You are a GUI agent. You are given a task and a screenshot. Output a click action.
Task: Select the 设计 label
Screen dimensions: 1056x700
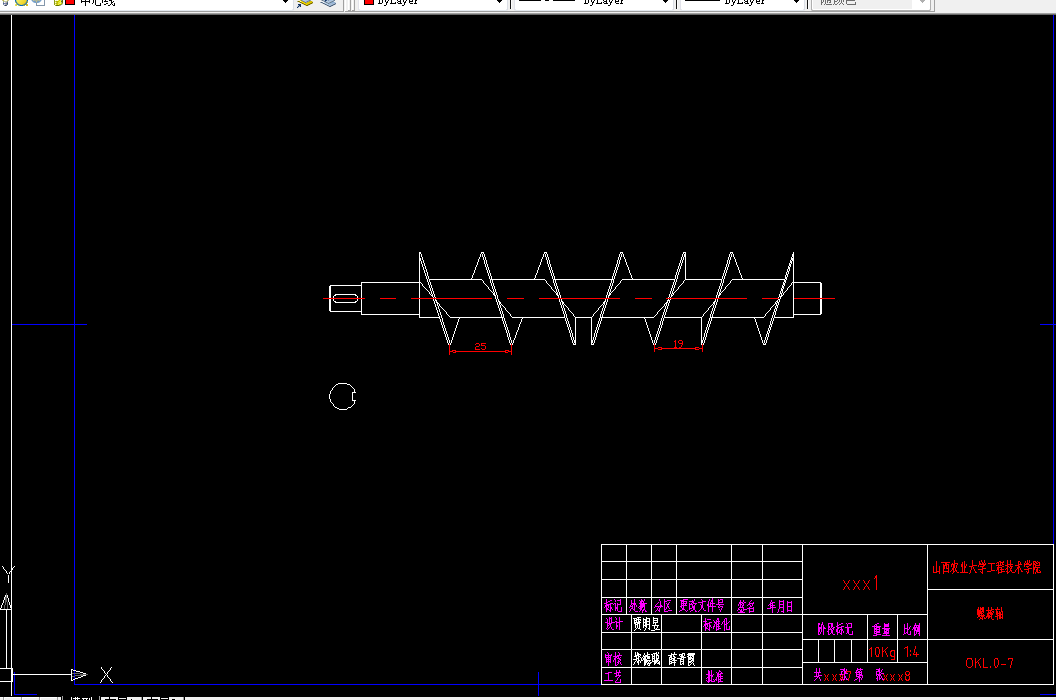coord(614,623)
